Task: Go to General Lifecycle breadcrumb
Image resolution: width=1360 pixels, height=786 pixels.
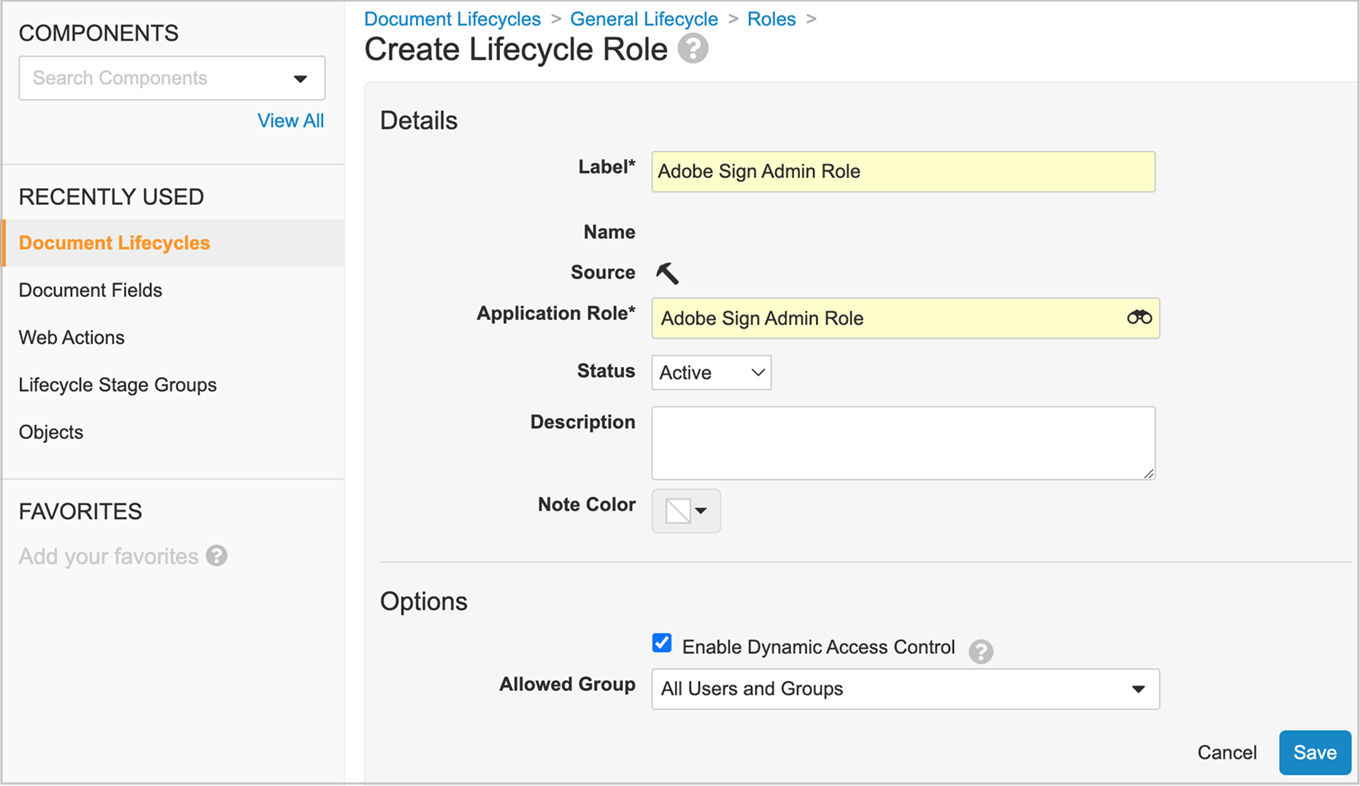Action: point(644,19)
